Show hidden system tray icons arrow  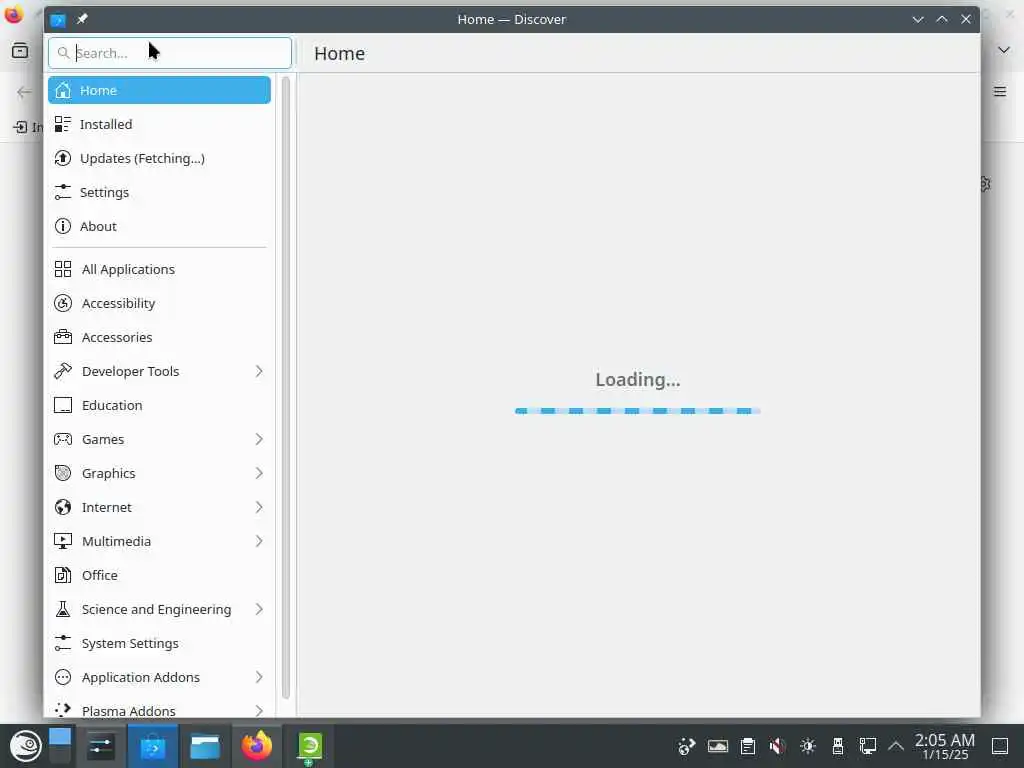(896, 746)
